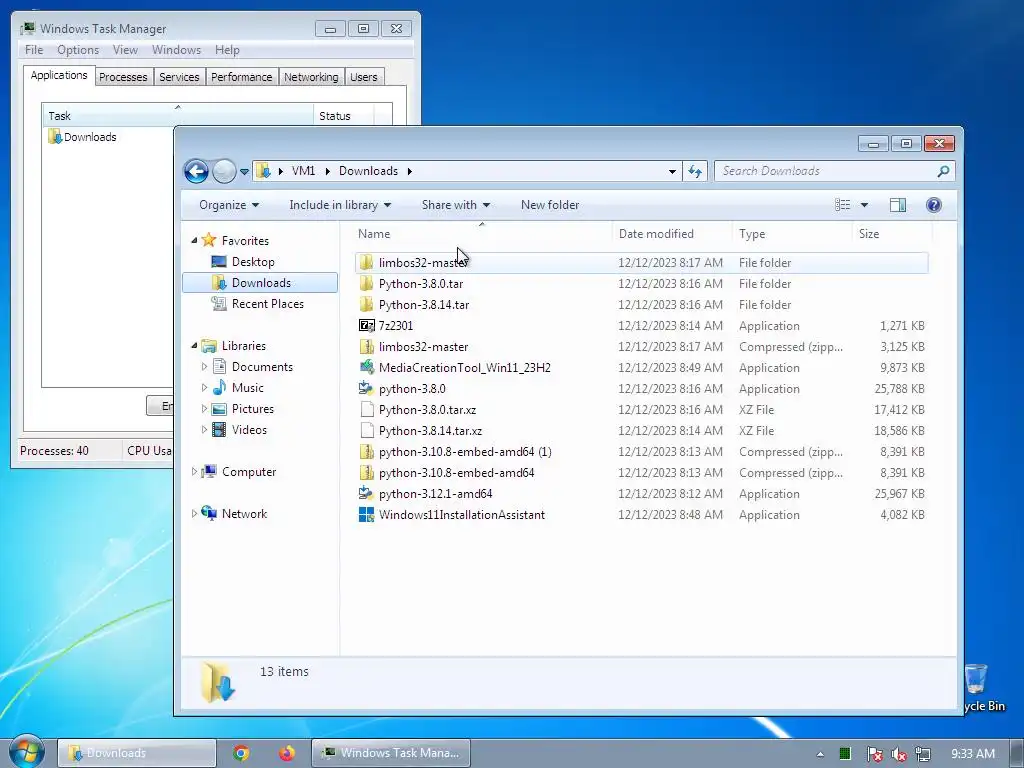1024x768 pixels.
Task: Select the Music library icon
Action: pyautogui.click(x=219, y=387)
